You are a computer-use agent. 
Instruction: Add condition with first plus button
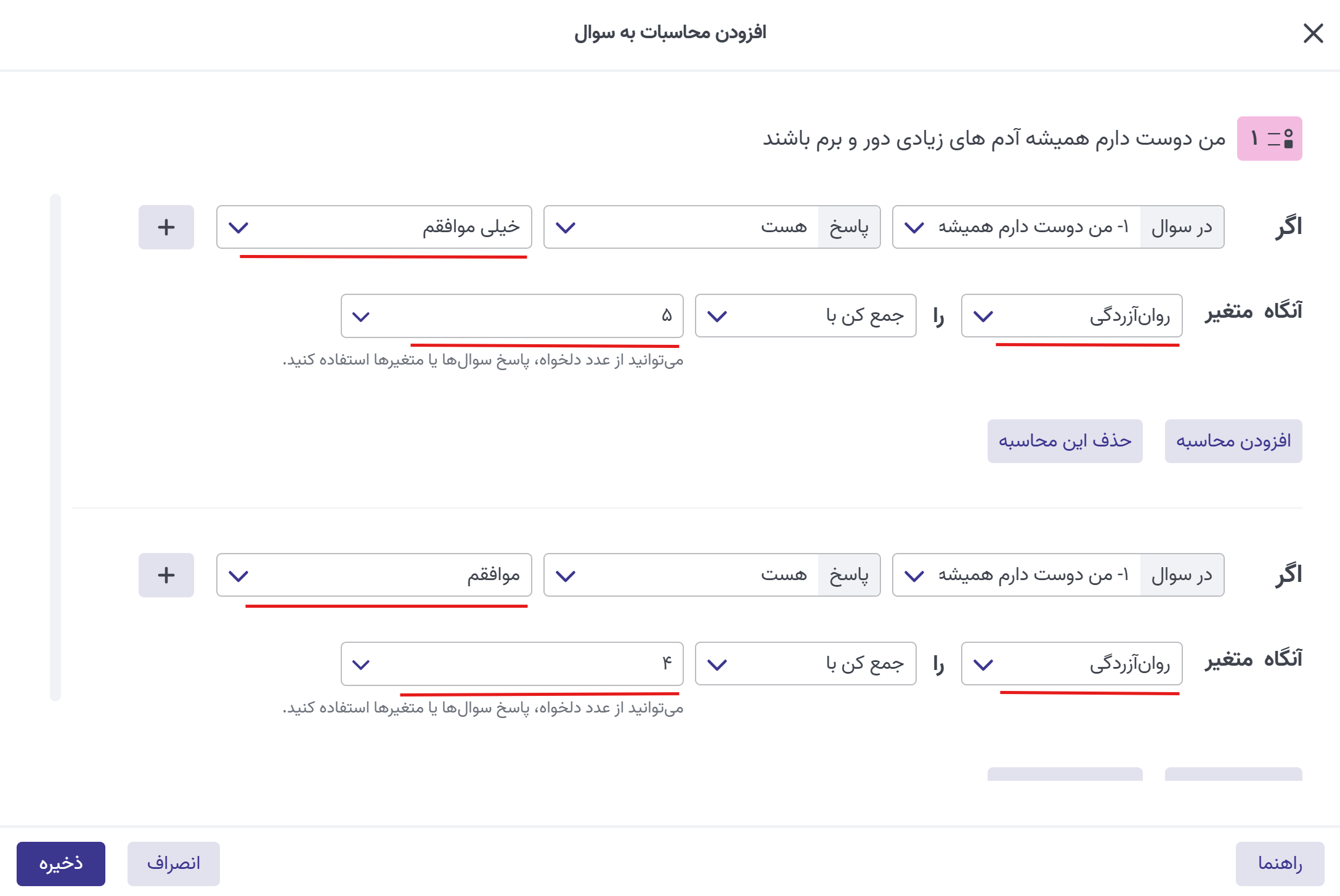click(x=166, y=227)
